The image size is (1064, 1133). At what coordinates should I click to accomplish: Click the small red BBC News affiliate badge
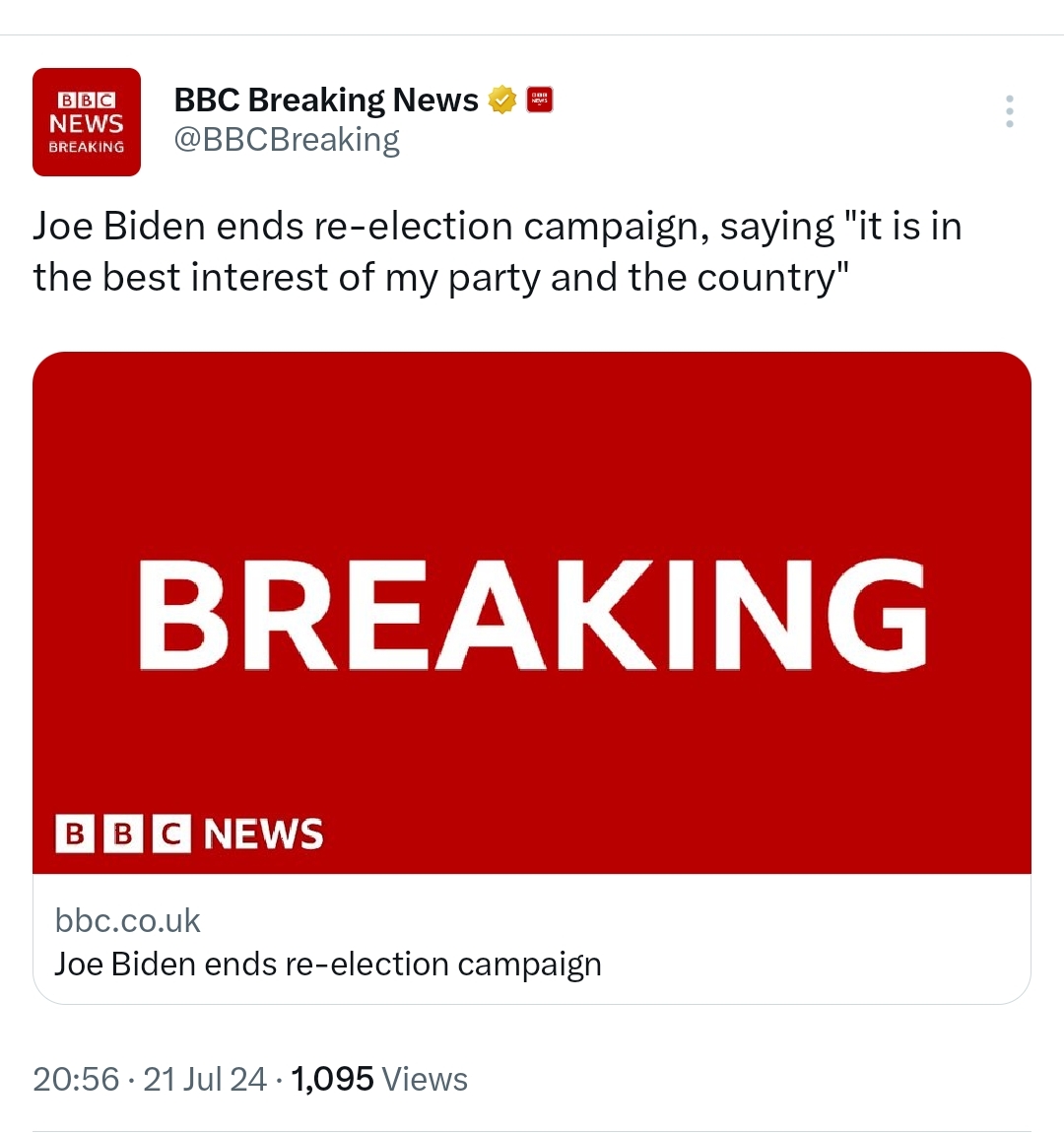point(540,100)
